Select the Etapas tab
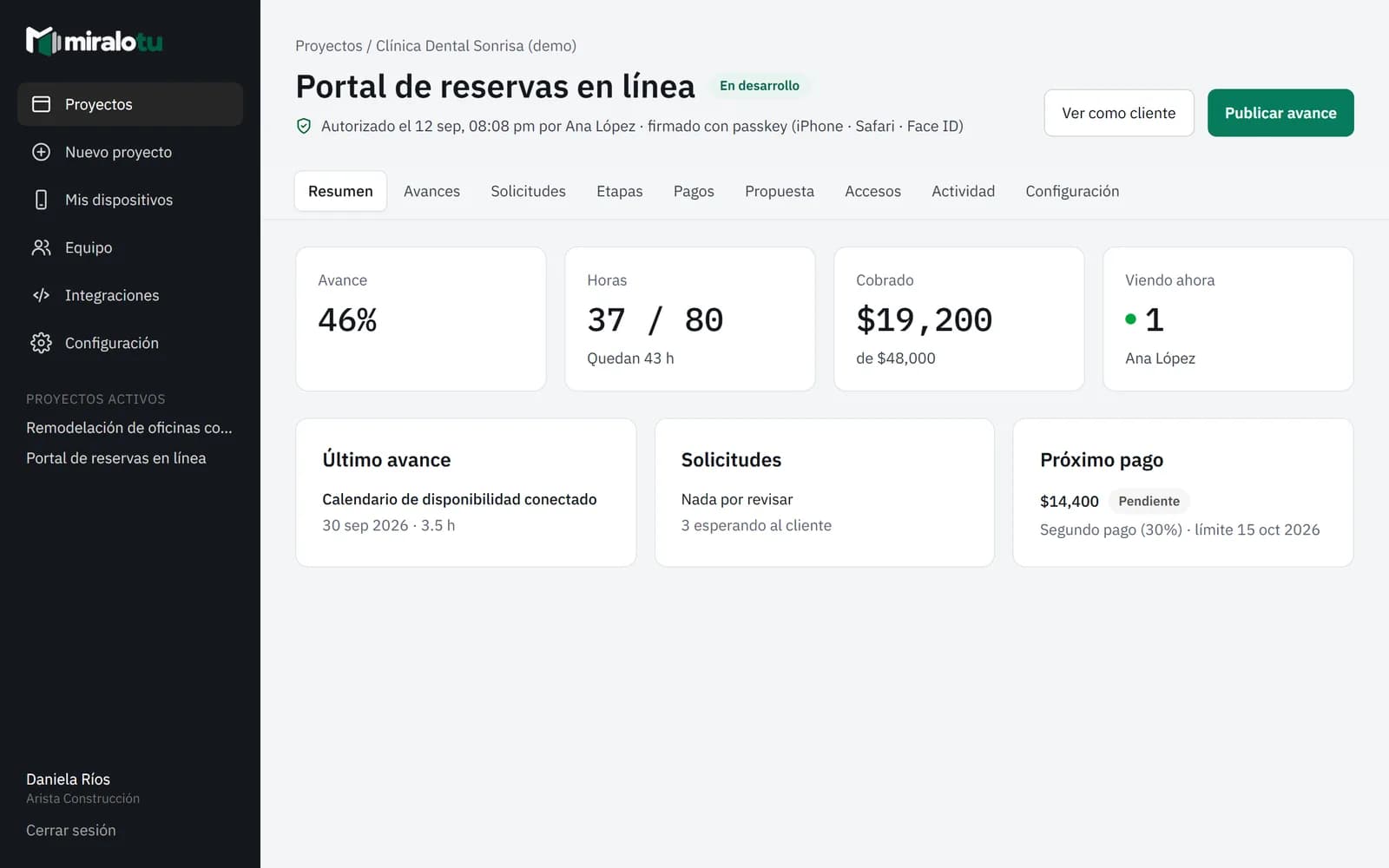 (619, 191)
